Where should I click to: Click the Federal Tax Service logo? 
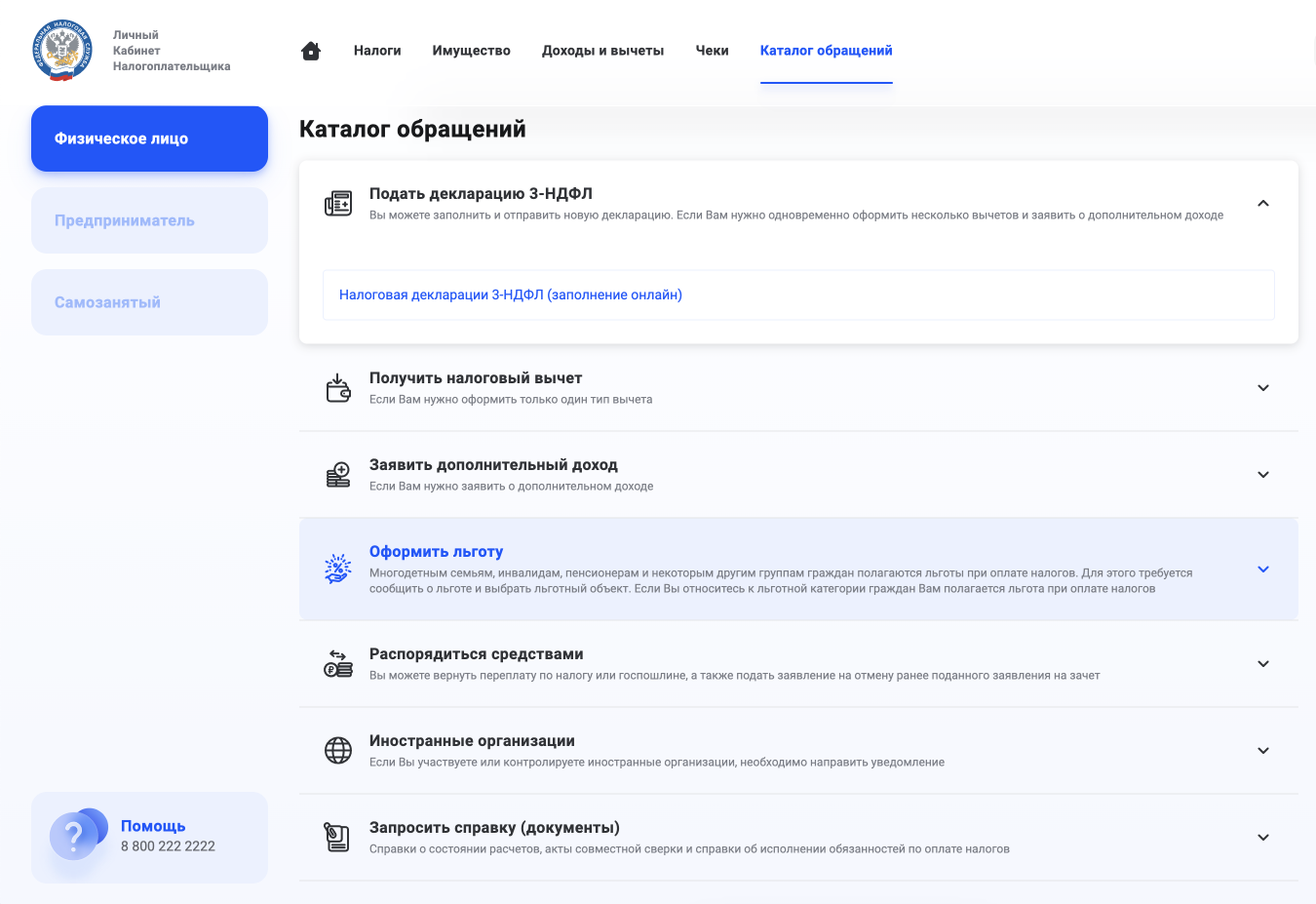(62, 50)
